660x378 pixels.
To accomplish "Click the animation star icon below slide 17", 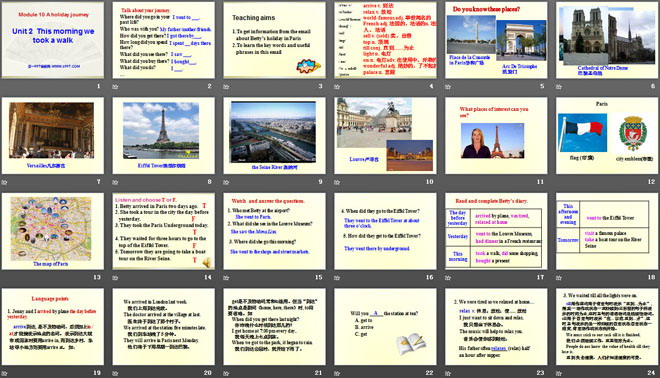I will (448, 278).
